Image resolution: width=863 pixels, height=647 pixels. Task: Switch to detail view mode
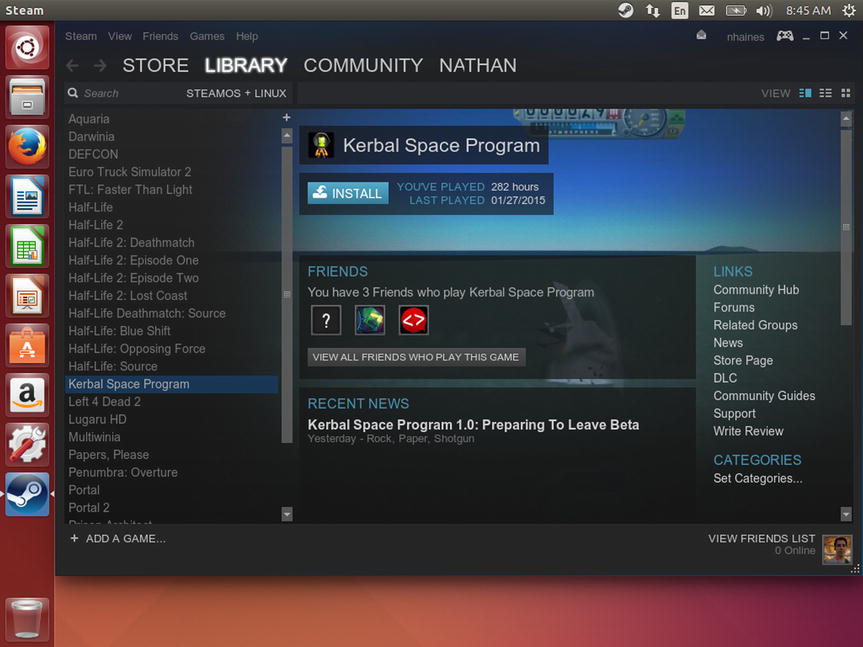pos(805,93)
